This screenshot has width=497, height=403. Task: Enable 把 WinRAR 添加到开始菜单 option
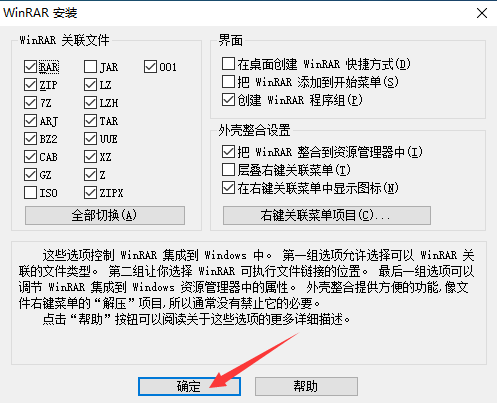coord(228,82)
